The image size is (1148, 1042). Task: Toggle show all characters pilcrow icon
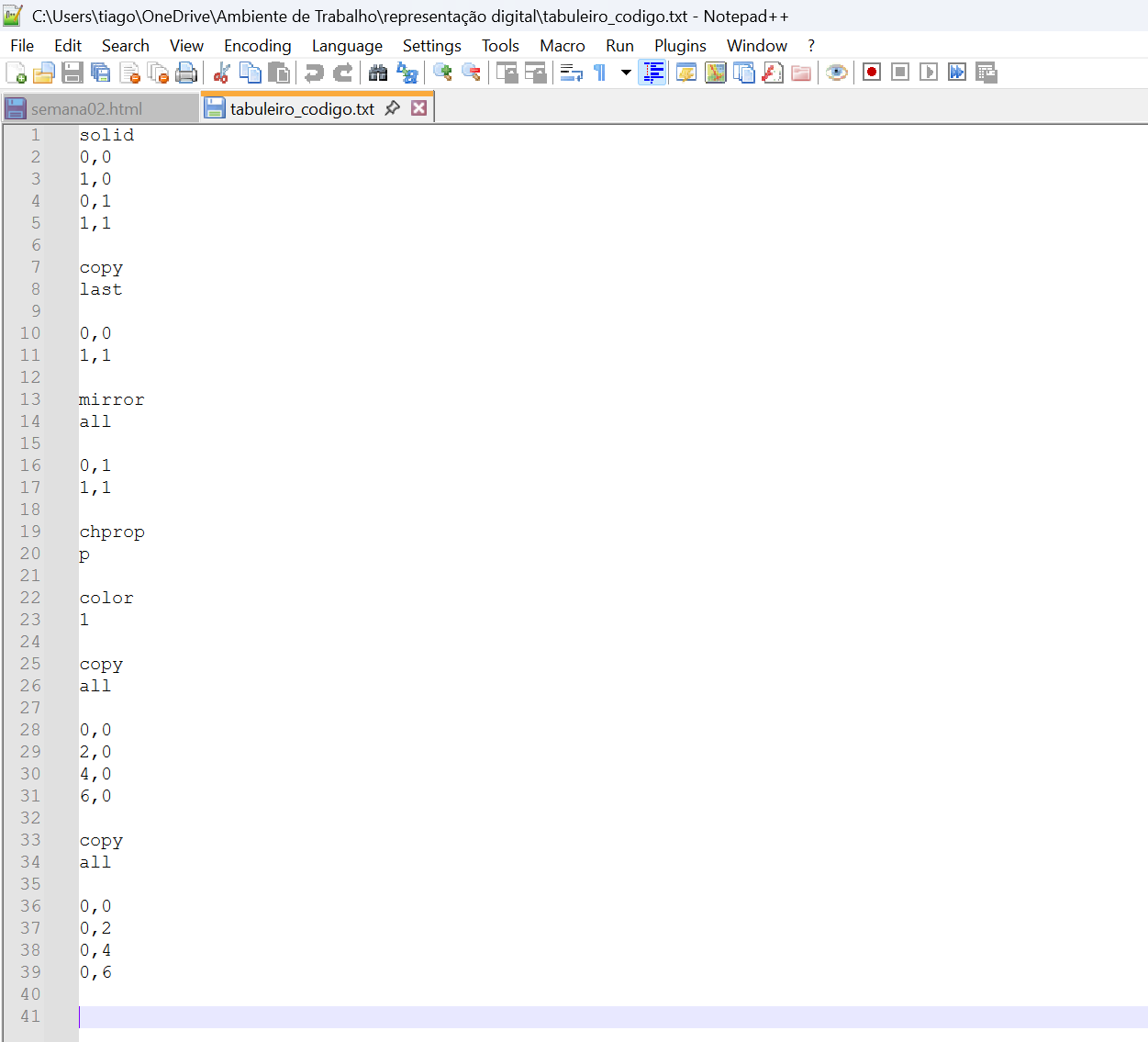(599, 73)
